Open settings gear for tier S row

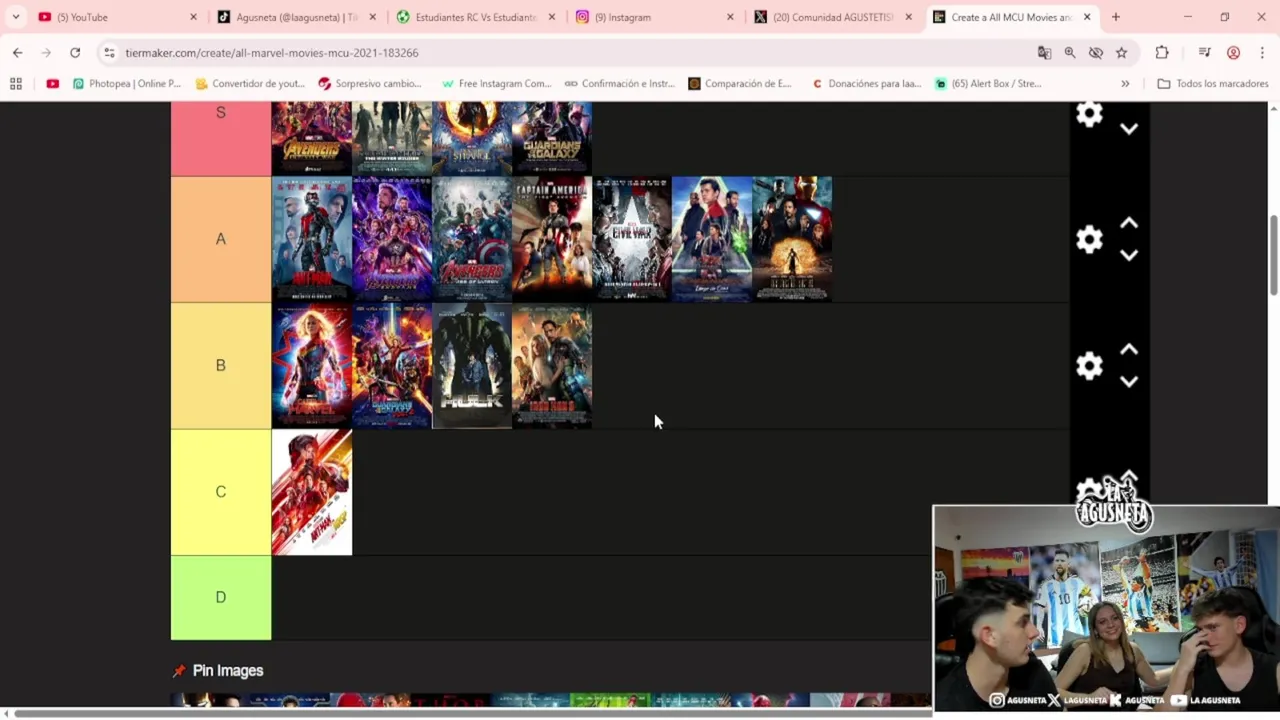click(1089, 114)
